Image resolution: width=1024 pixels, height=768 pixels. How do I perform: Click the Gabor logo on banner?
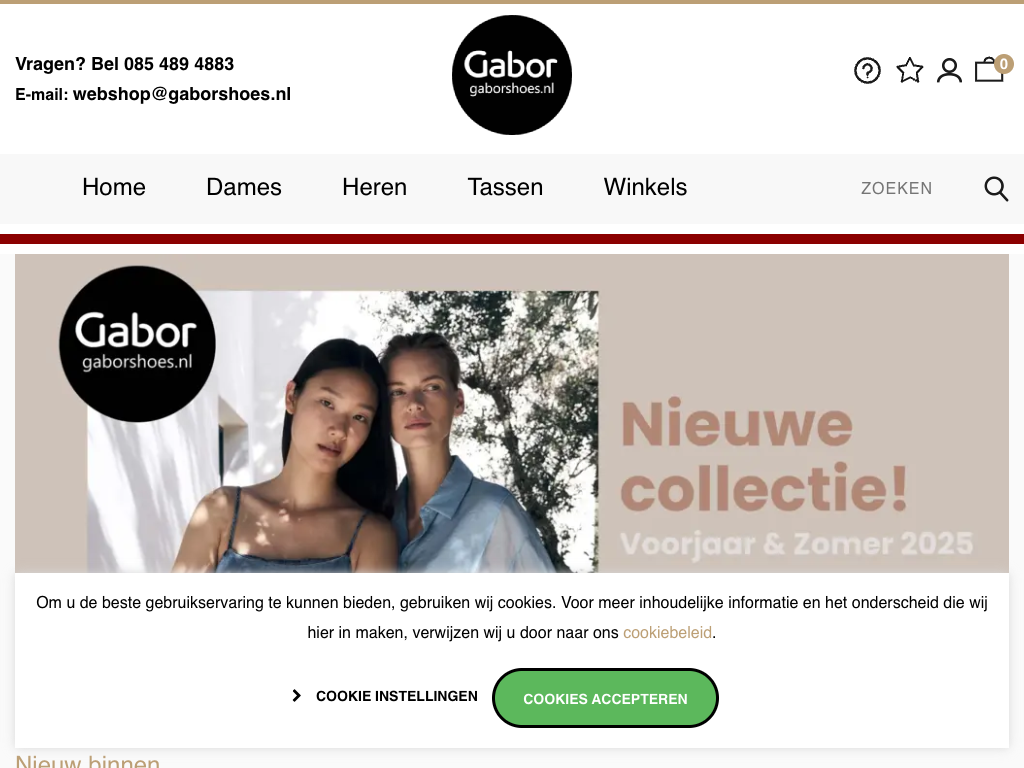click(x=137, y=344)
